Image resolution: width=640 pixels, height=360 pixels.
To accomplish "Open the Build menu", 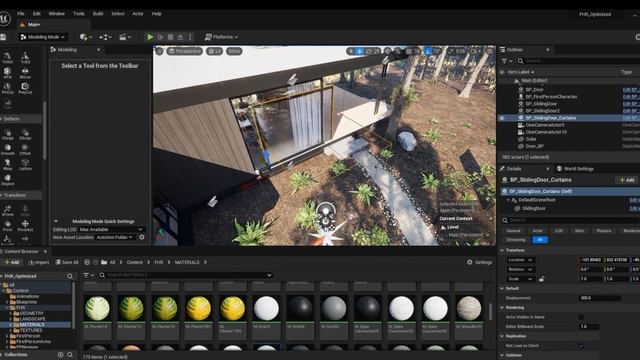I will point(98,14).
